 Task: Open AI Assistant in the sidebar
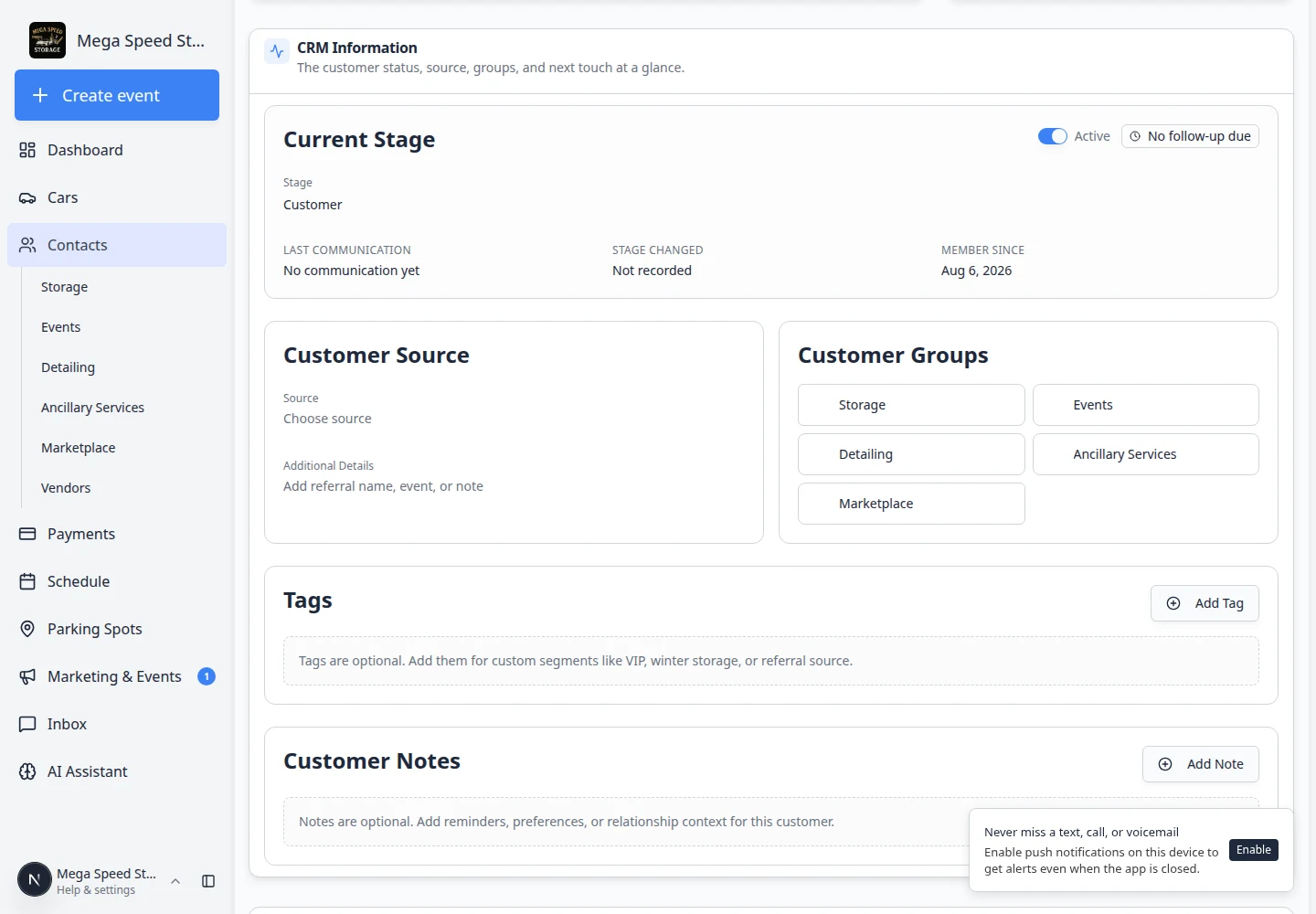click(x=117, y=771)
